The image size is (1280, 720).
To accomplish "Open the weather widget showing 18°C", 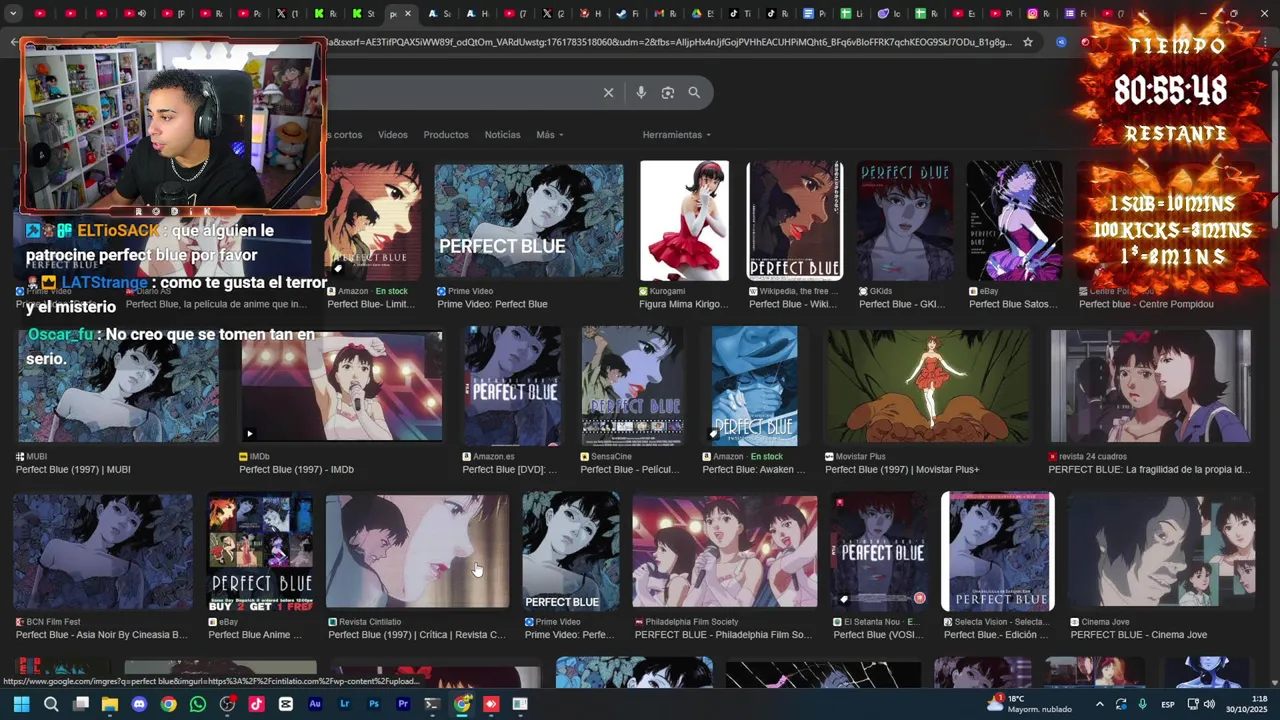I will pos(1030,704).
